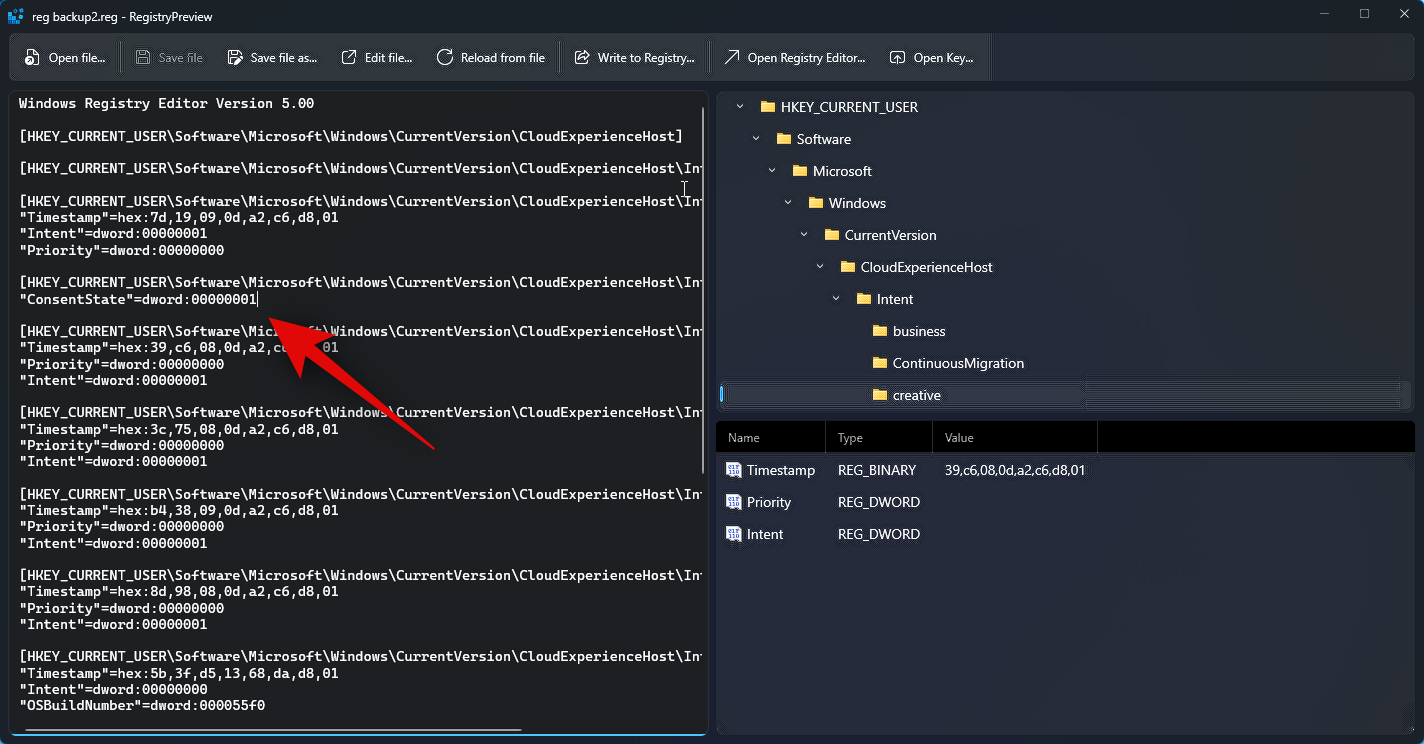The image size is (1424, 744).
Task: Collapse the Intent folder chevron
Action: [x=836, y=299]
